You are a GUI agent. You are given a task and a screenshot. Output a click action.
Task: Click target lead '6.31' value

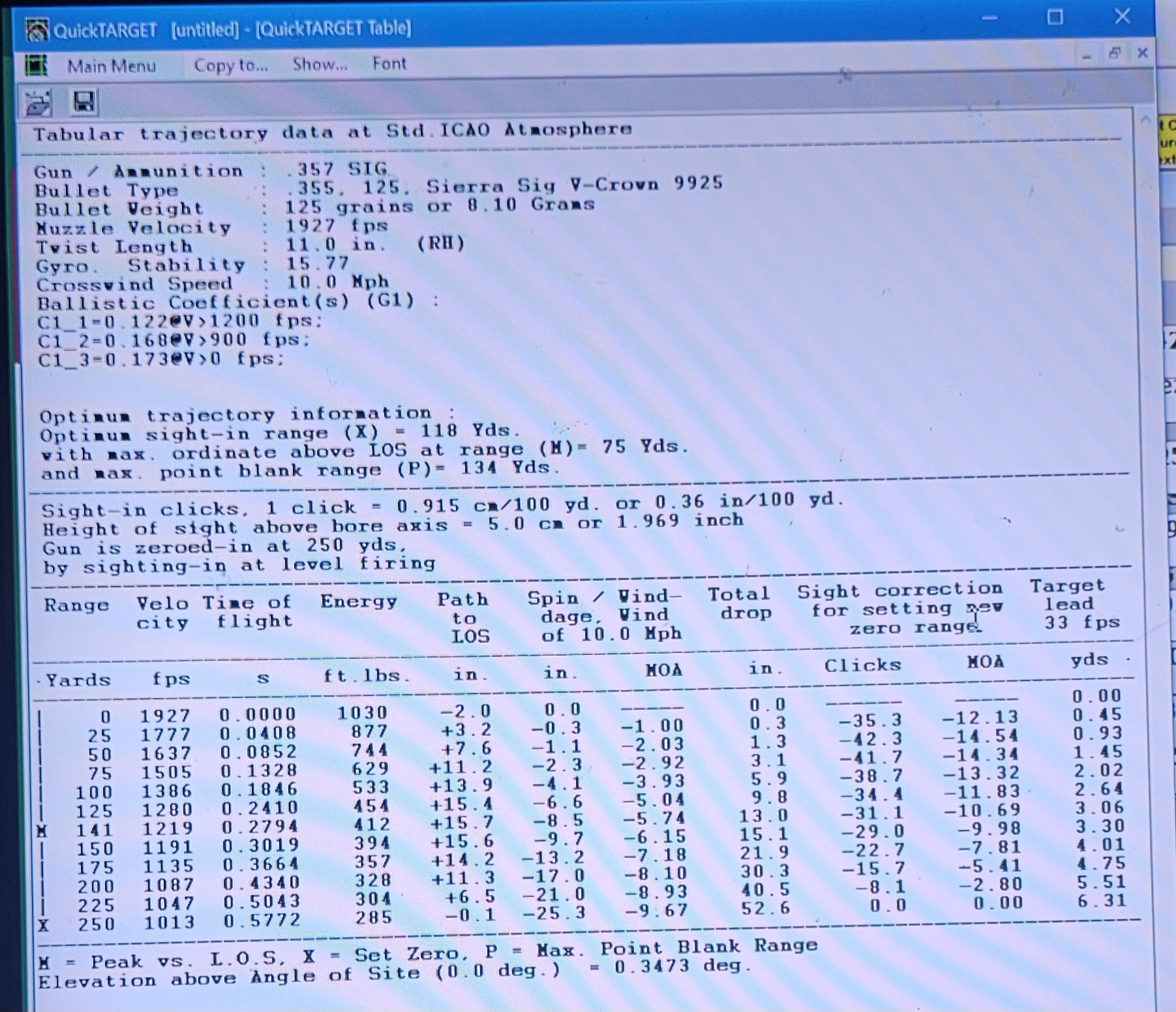pos(1102,901)
